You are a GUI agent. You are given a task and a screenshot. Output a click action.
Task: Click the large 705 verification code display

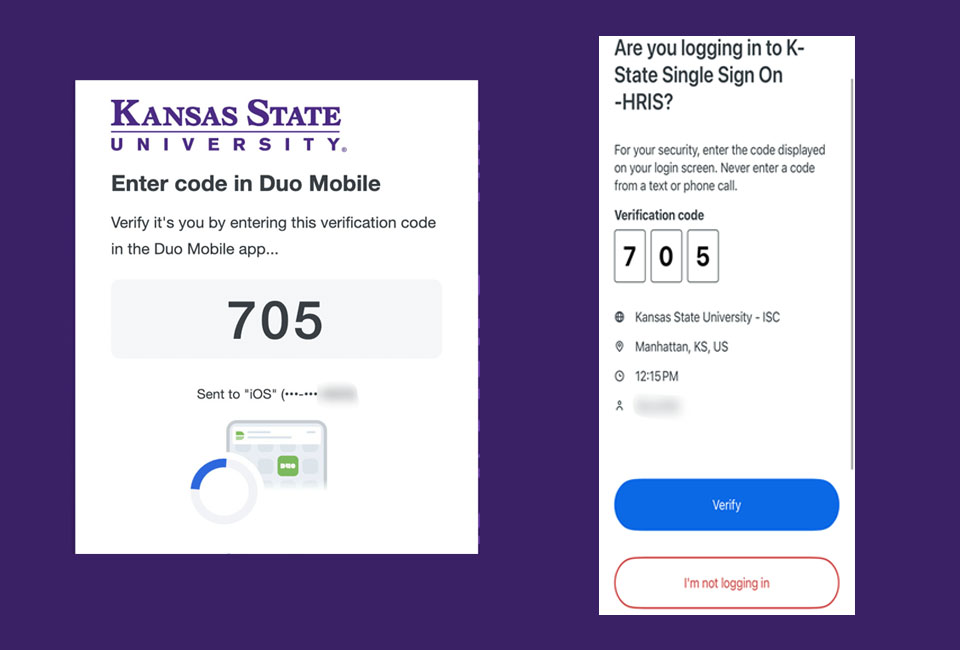coord(276,319)
